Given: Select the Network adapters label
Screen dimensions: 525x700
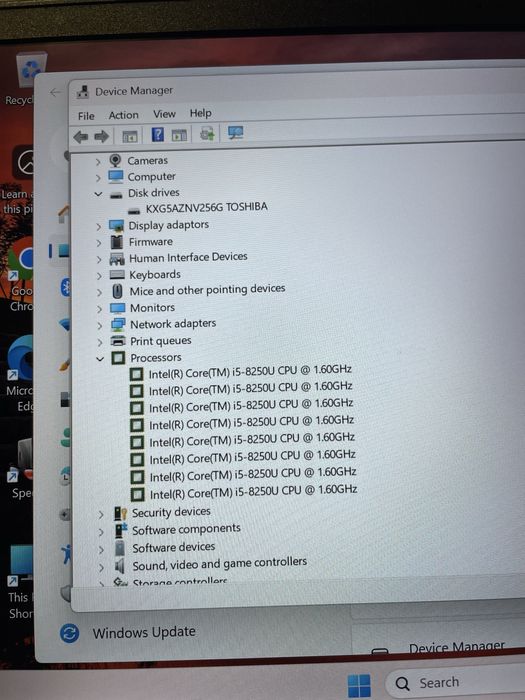Looking at the screenshot, I should (173, 324).
